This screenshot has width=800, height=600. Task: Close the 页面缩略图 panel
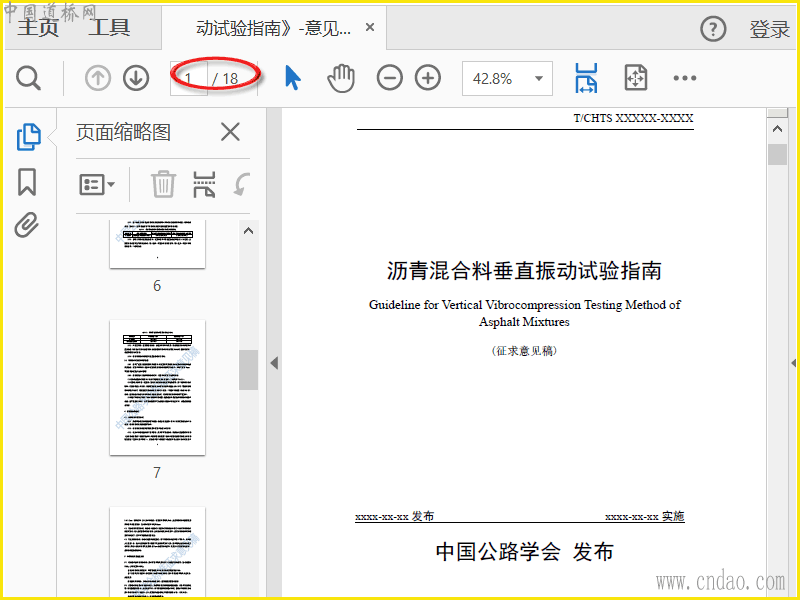(x=230, y=132)
